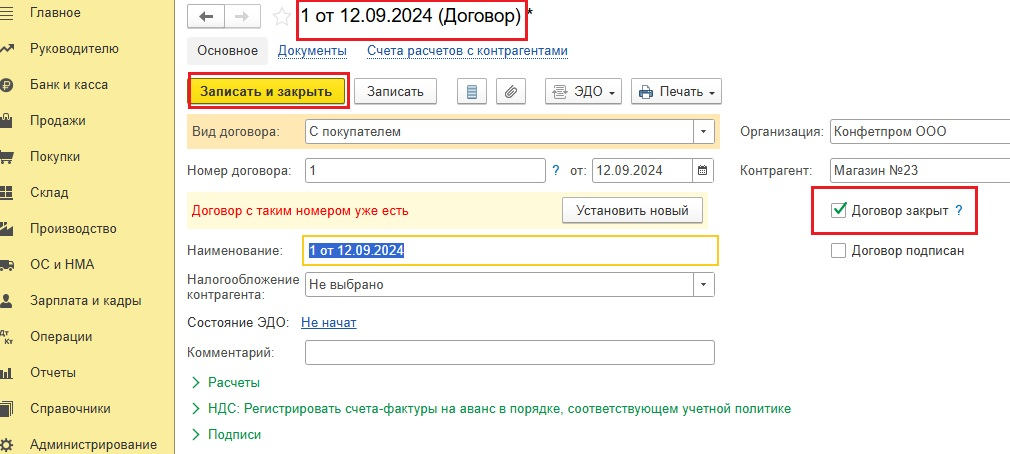Open the Администрирование menu section
1010x454 pixels.
click(x=93, y=445)
